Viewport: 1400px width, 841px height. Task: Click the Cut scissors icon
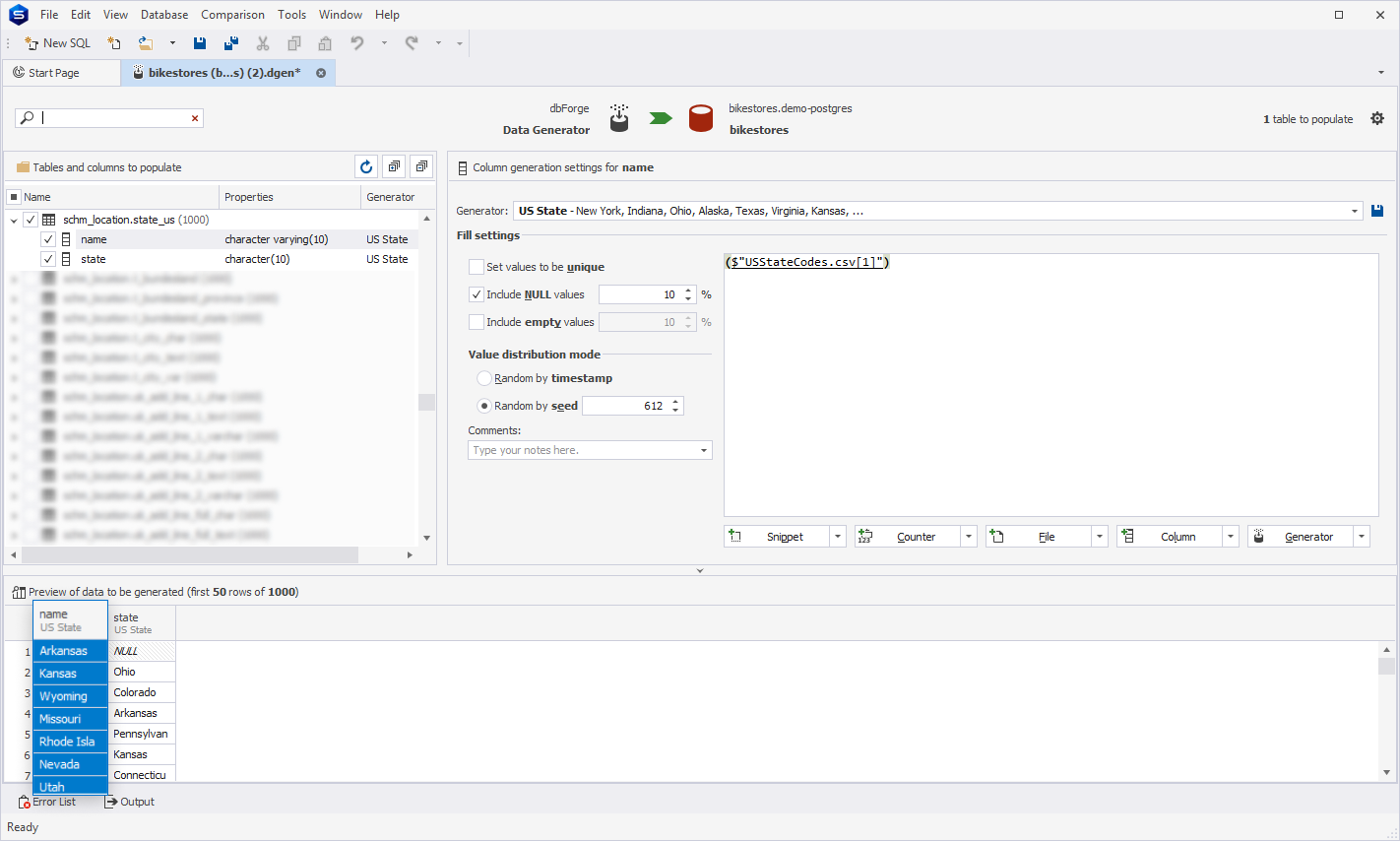(263, 43)
